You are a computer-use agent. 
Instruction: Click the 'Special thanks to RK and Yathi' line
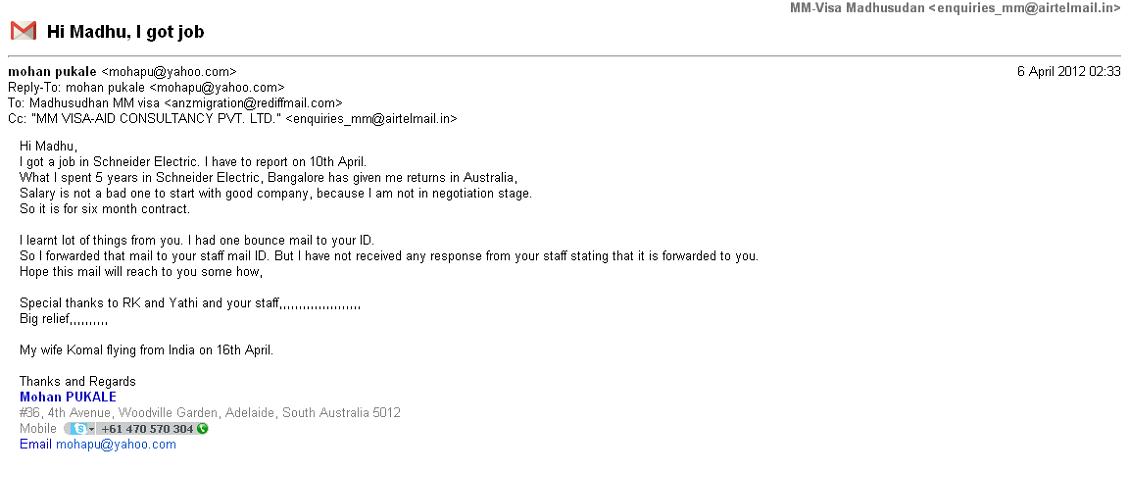coord(190,304)
